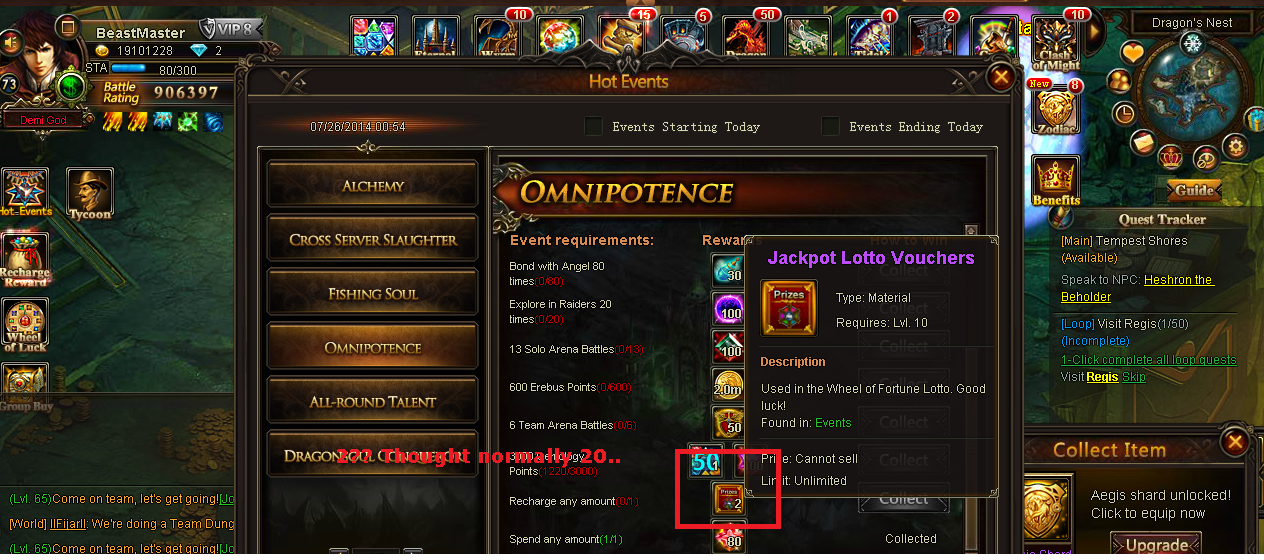Select the Cross Server Slaughter tab
This screenshot has height=560, width=1264.
(373, 239)
